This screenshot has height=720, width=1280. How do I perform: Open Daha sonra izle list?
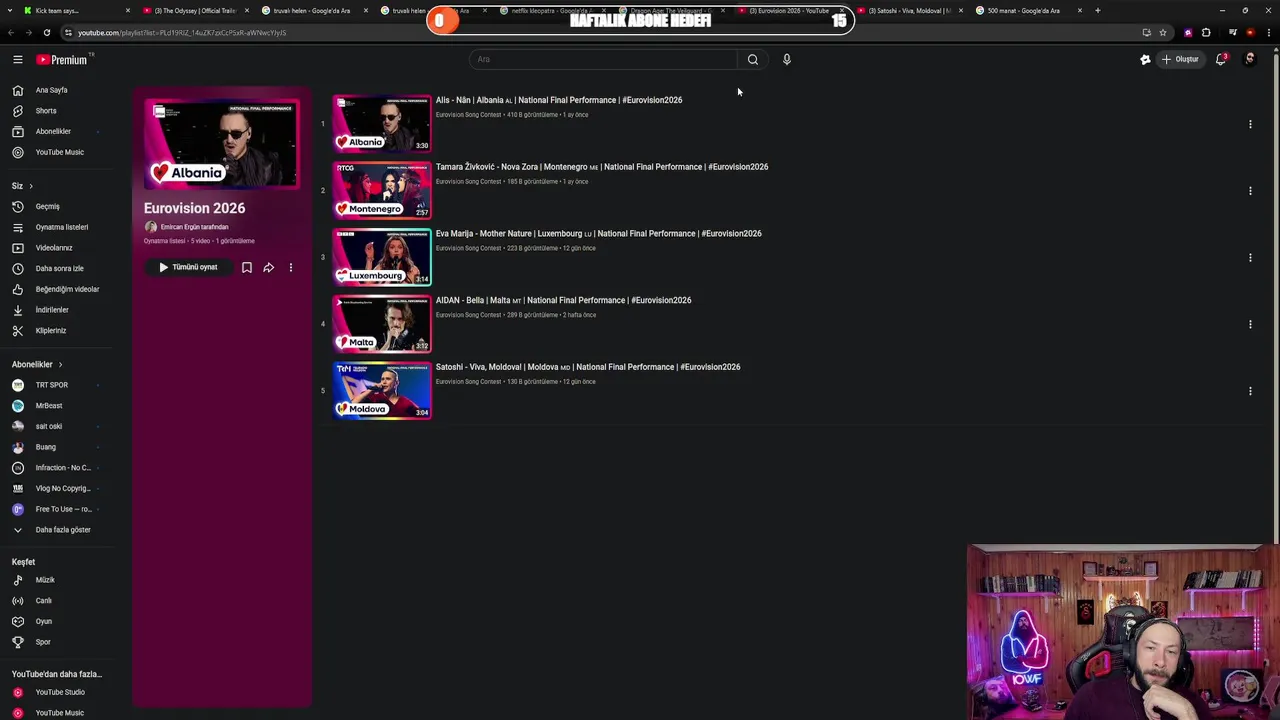pos(58,268)
